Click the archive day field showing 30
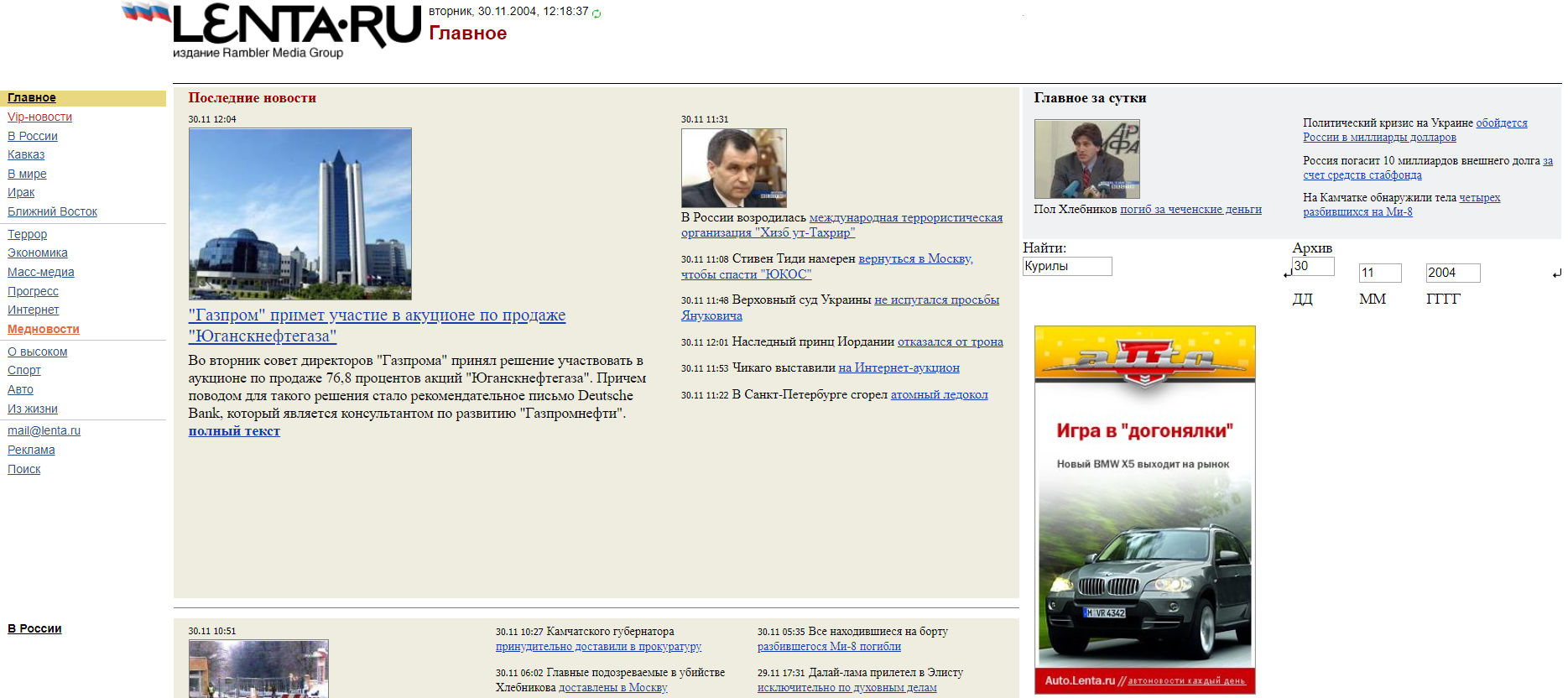This screenshot has width=1568, height=698. click(1313, 266)
